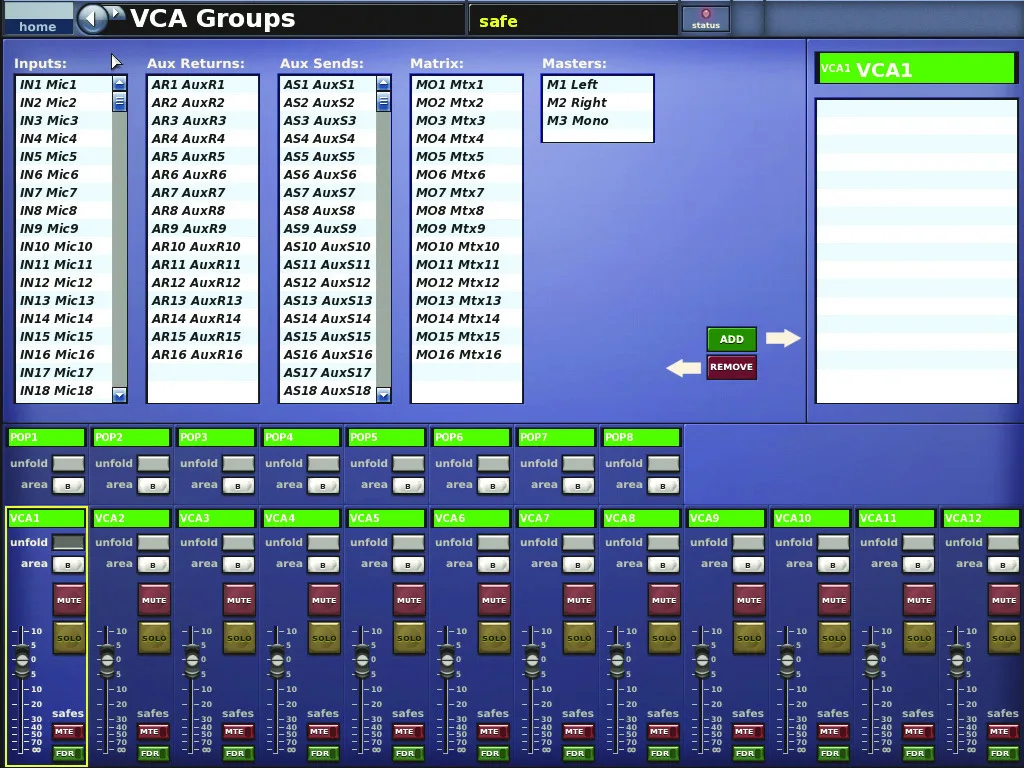Viewport: 1024px width, 768px height.
Task: Select IN18 Mic18 in the Inputs list
Action: pyautogui.click(x=63, y=391)
